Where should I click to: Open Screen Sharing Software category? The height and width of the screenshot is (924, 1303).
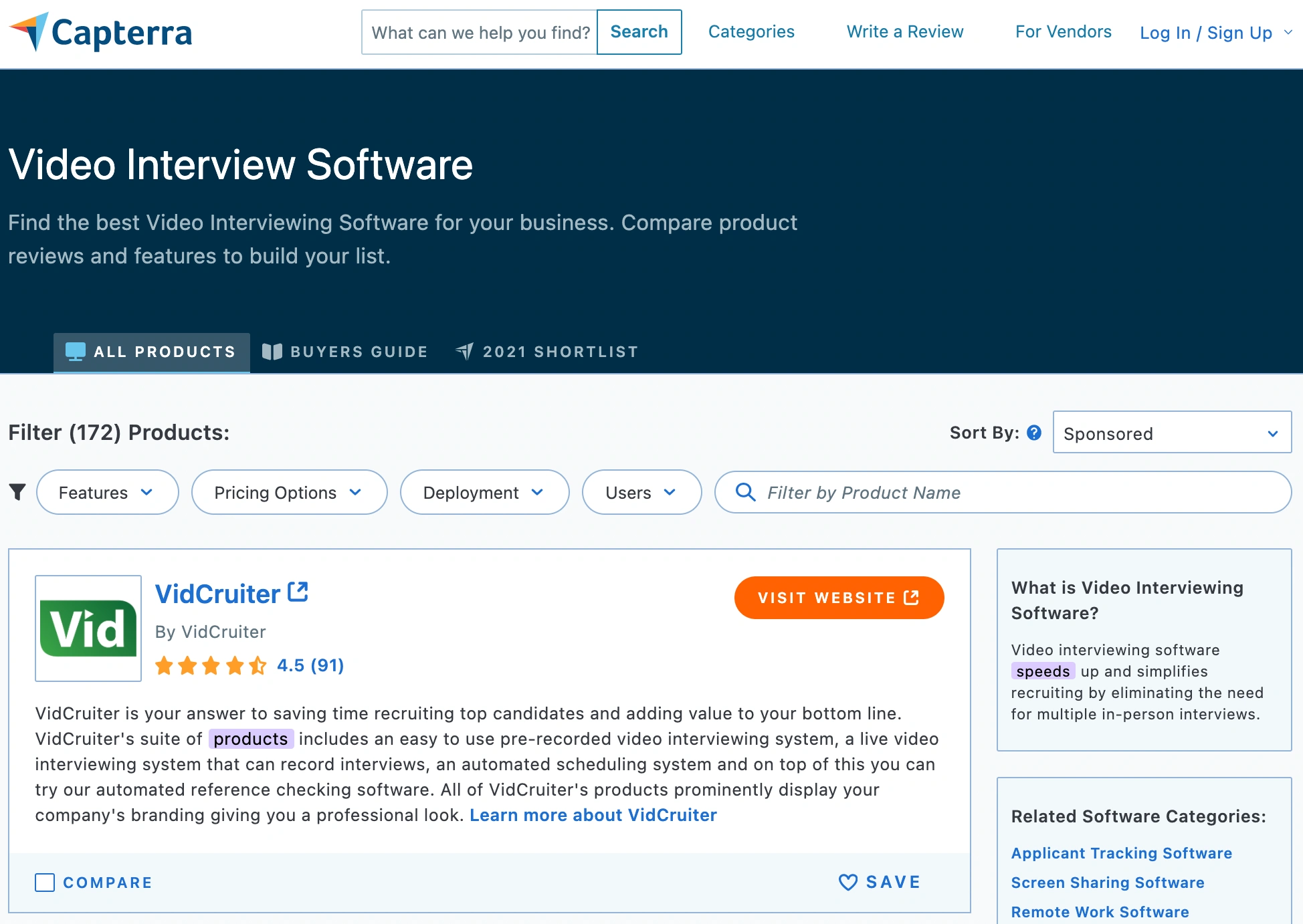pyautogui.click(x=1108, y=883)
